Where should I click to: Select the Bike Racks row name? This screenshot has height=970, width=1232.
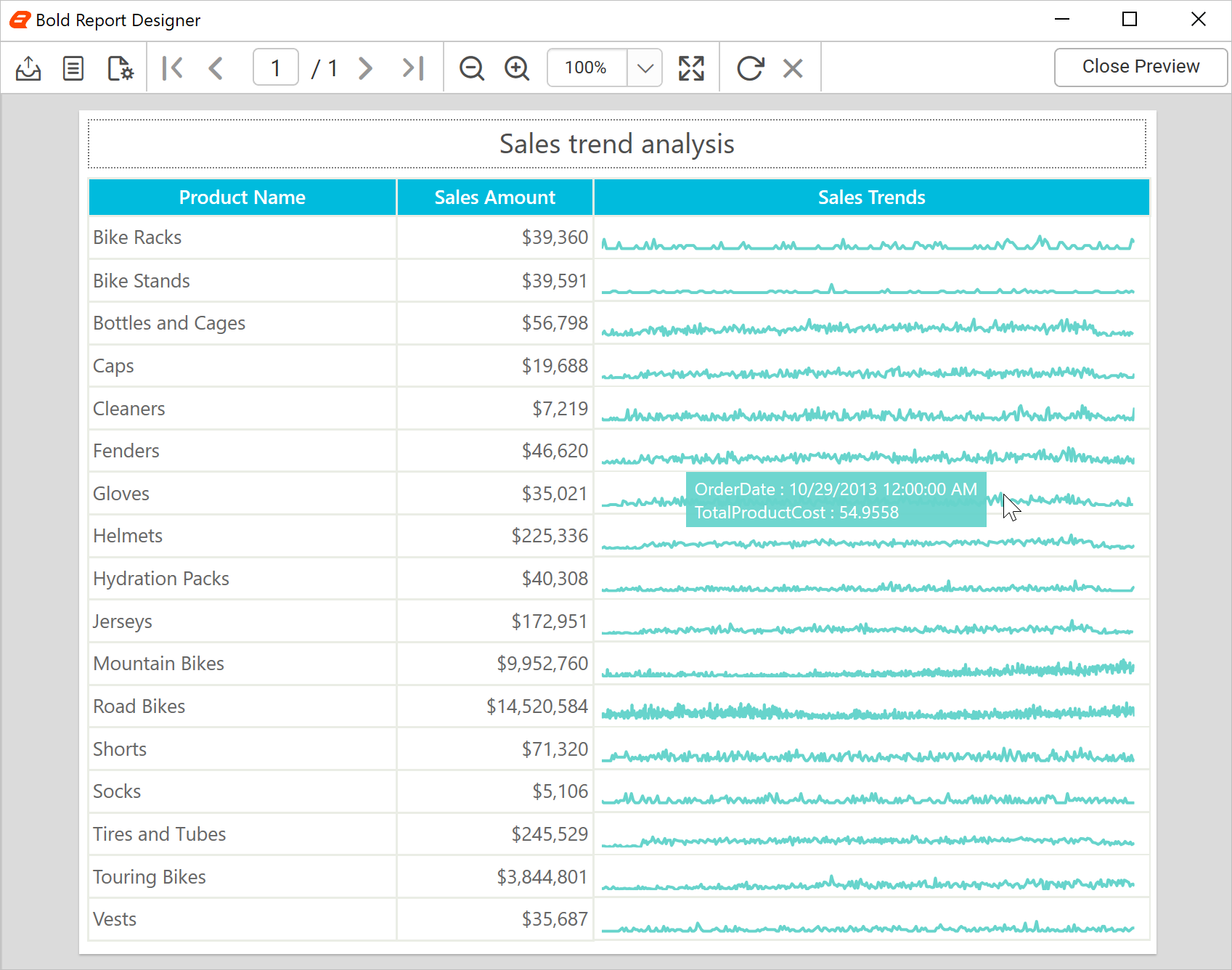pos(137,237)
